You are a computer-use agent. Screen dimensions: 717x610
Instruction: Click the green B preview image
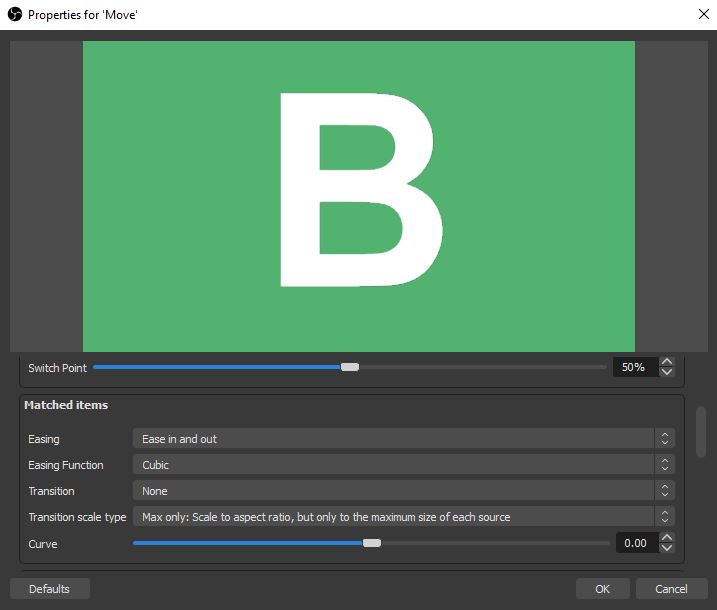point(358,196)
